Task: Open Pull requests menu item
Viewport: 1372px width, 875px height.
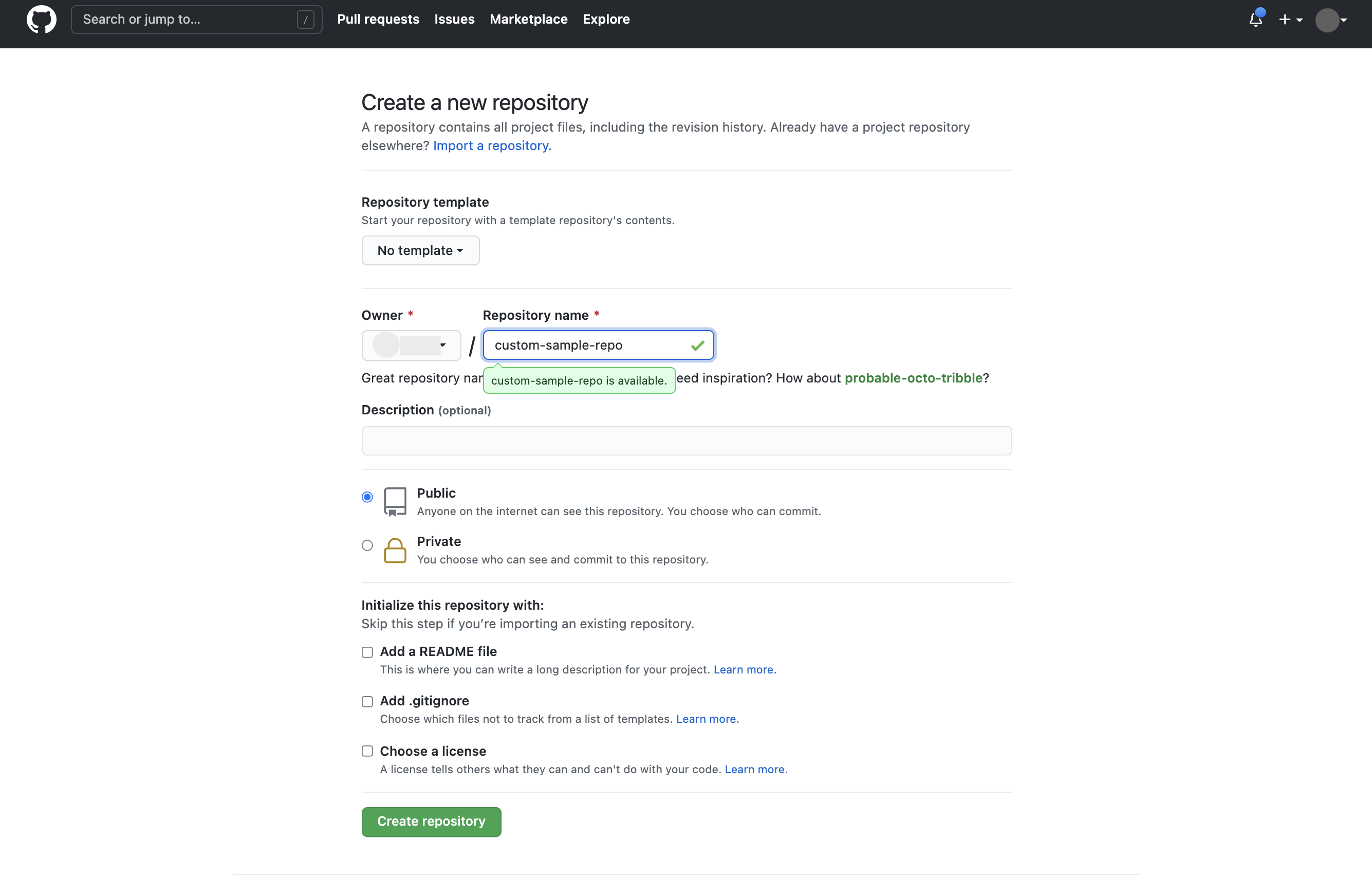Action: coord(378,19)
